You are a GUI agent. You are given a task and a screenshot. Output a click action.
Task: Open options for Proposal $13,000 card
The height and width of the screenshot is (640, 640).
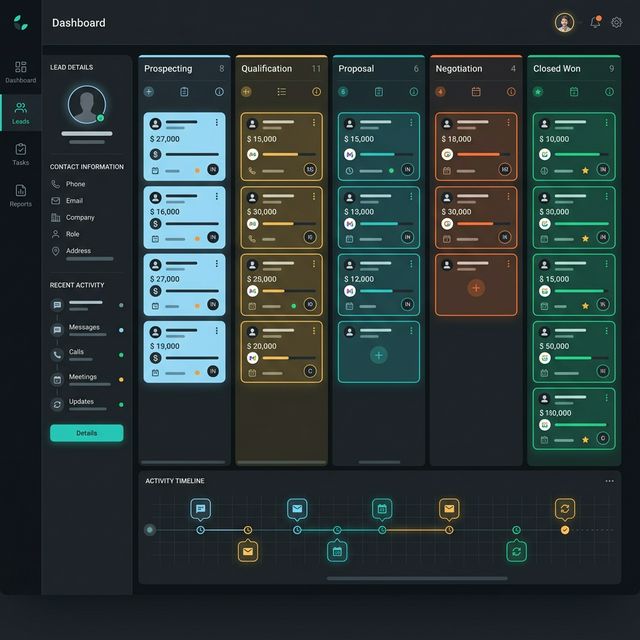(x=411, y=197)
